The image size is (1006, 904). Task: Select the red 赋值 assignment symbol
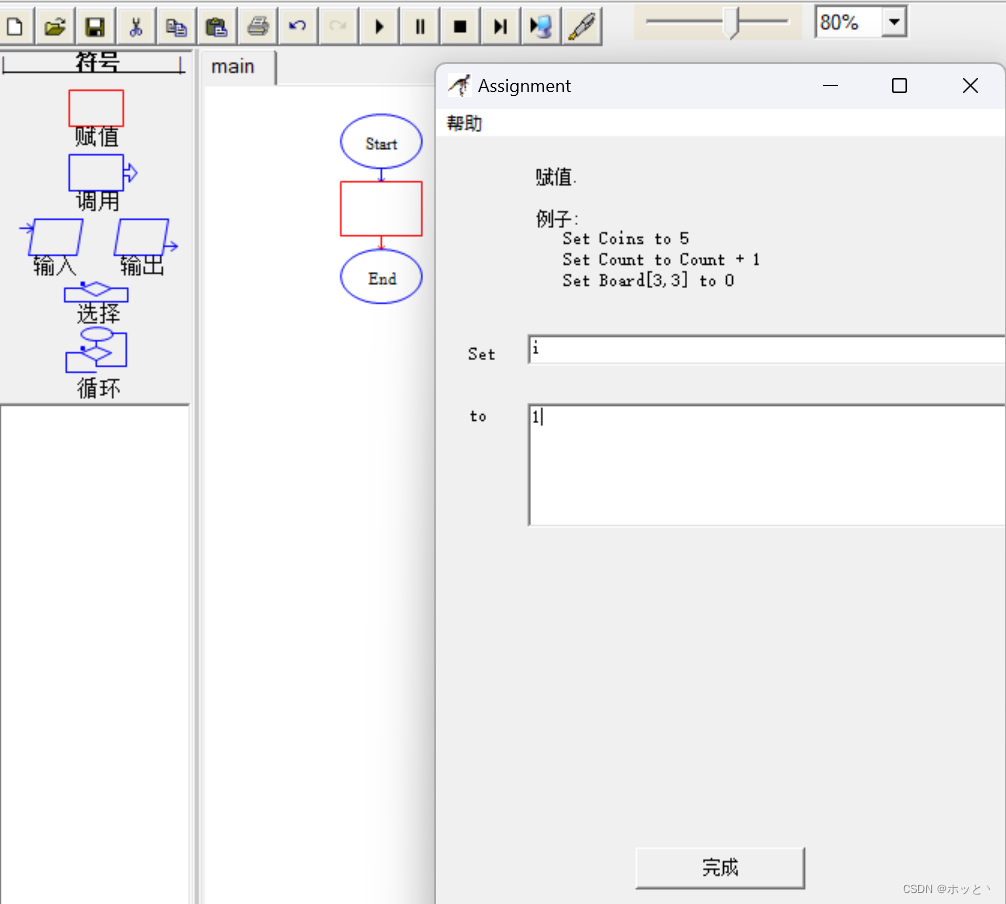[96, 108]
